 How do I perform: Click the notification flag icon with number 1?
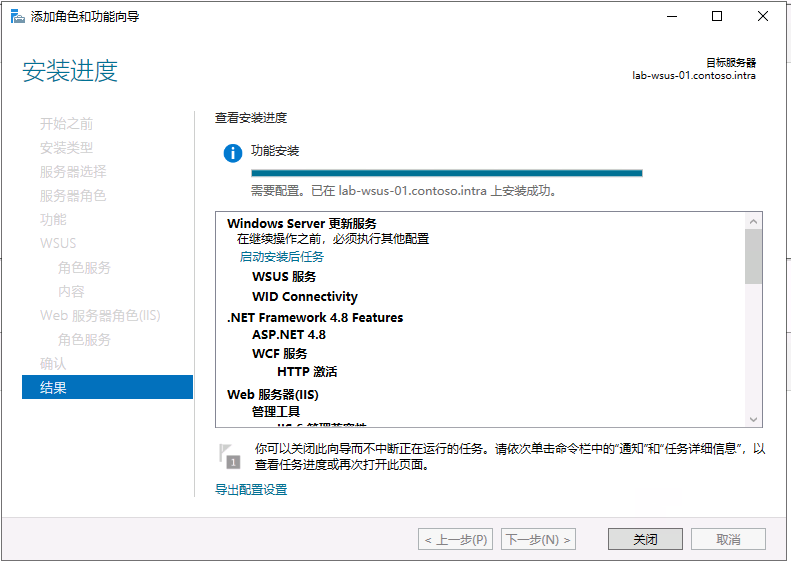pos(230,457)
